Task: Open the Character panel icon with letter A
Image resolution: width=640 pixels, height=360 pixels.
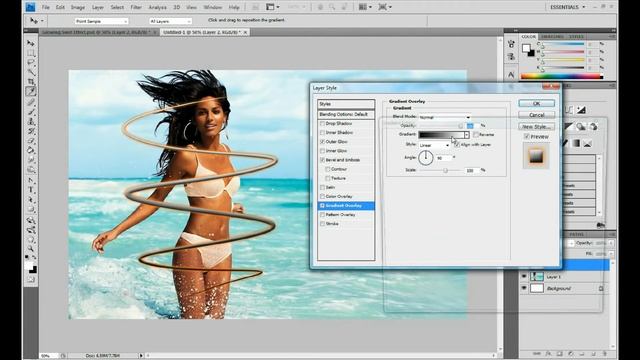Action: click(511, 75)
